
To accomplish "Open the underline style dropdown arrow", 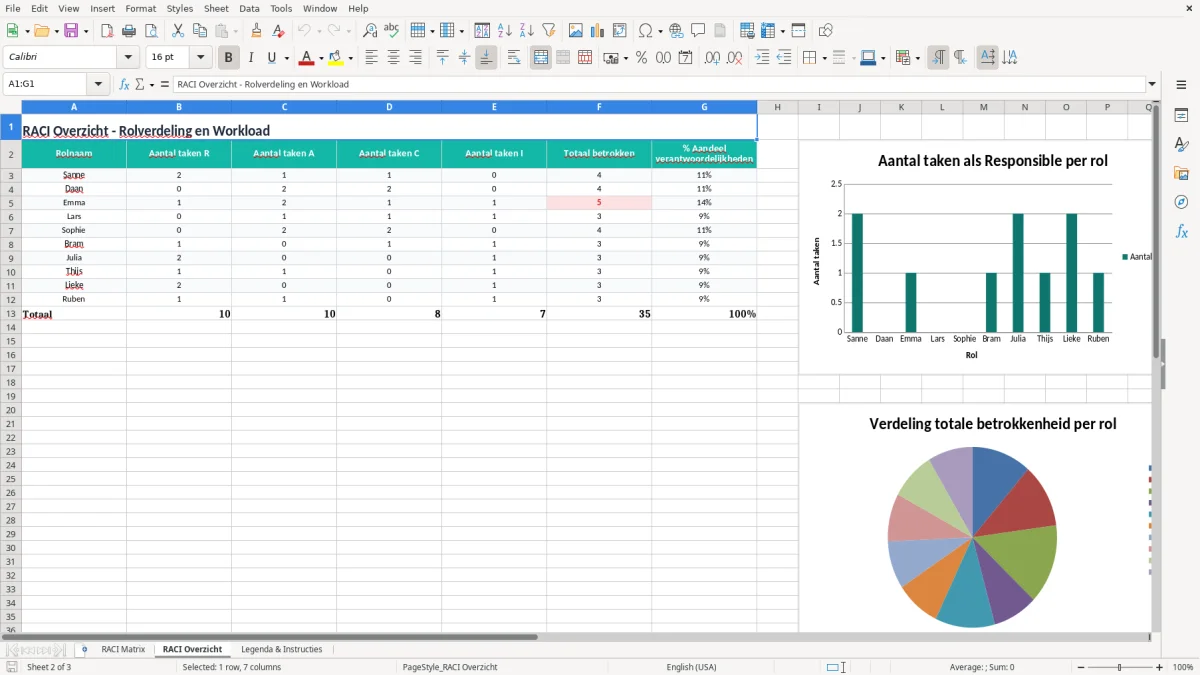I will [x=286, y=58].
